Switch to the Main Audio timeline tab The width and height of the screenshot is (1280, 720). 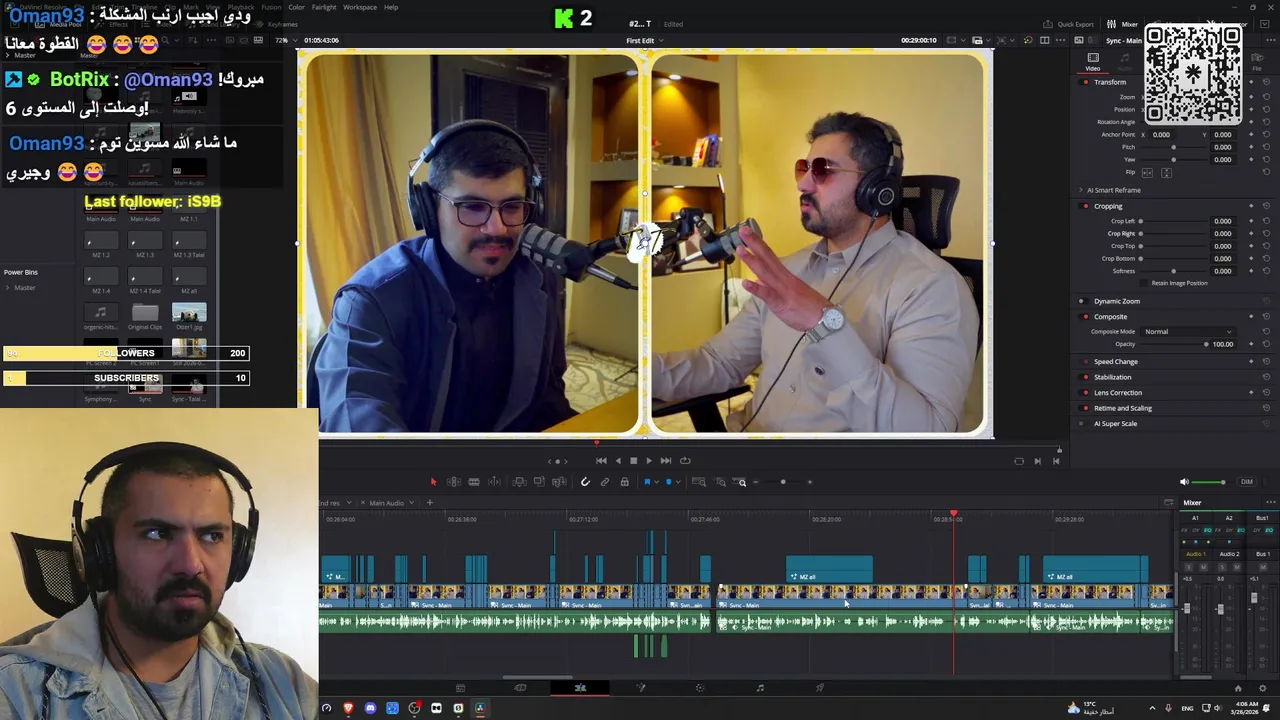click(x=387, y=503)
